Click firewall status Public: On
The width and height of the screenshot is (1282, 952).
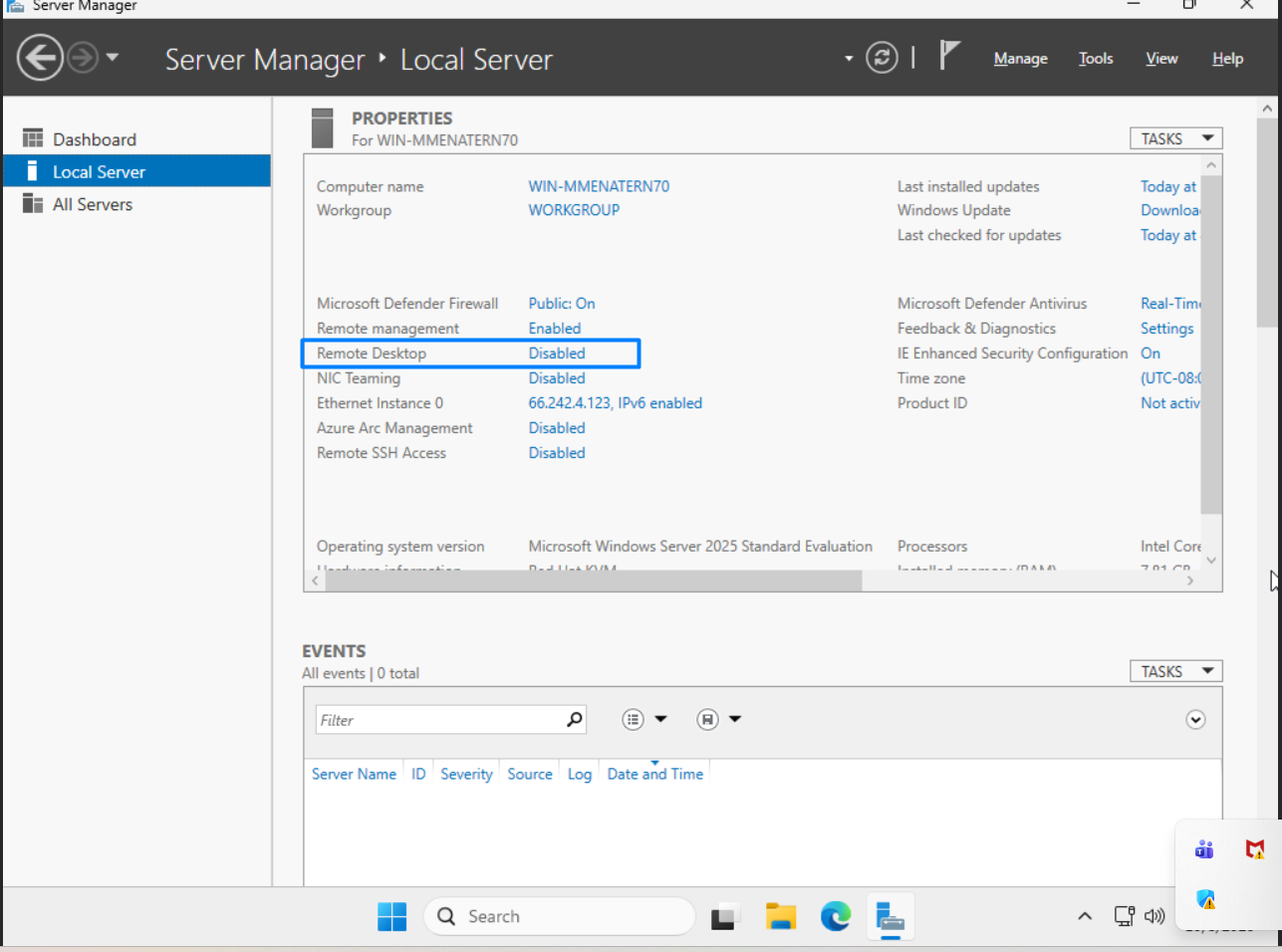[562, 304]
